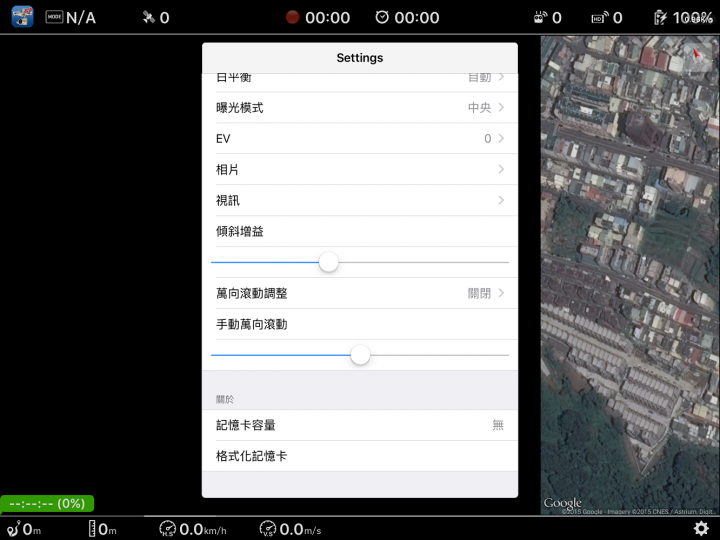Tap the satellite map view
This screenshot has height=540, width=720.
tap(630, 275)
